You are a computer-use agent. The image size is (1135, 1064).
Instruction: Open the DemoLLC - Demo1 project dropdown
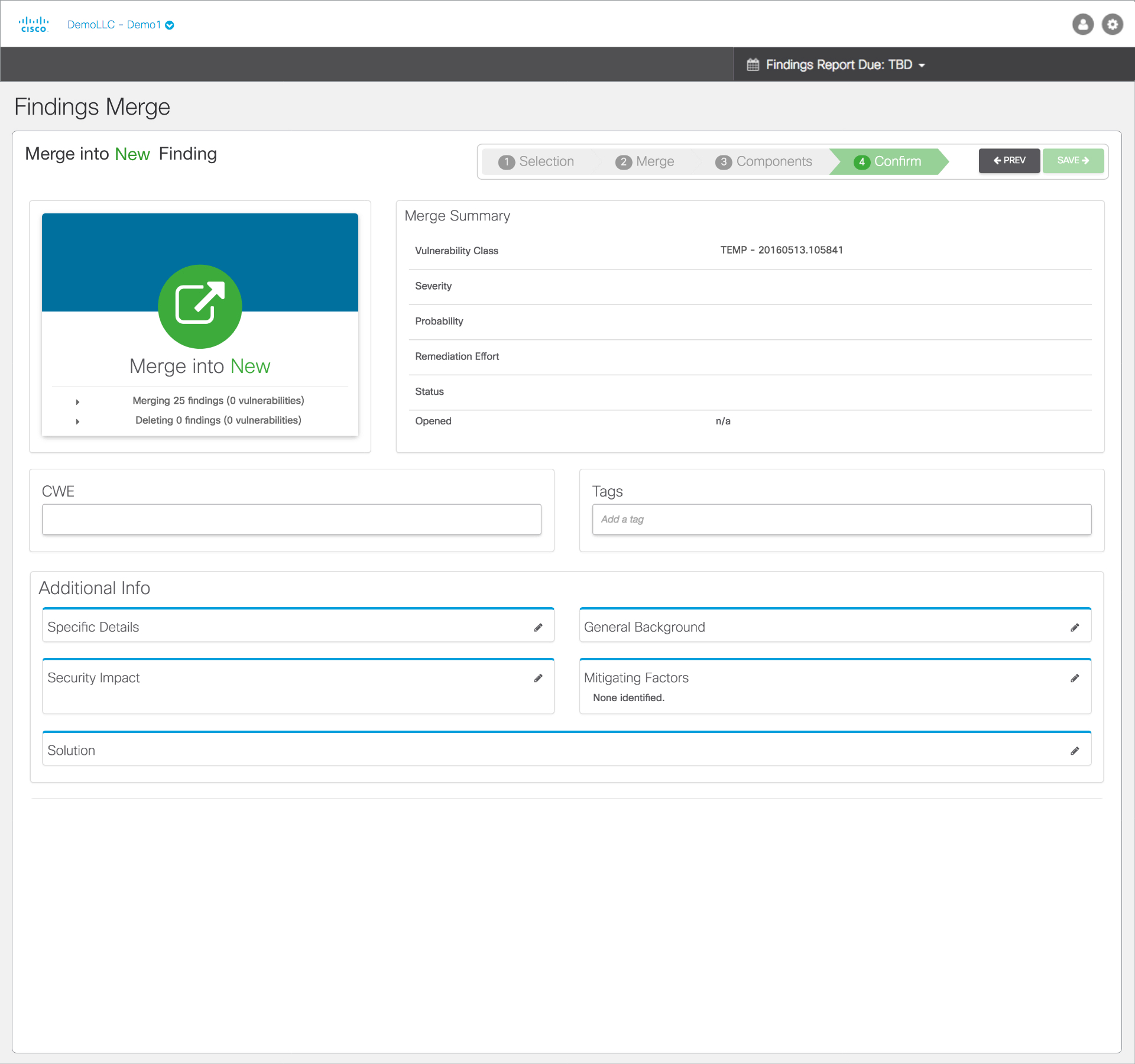point(121,25)
